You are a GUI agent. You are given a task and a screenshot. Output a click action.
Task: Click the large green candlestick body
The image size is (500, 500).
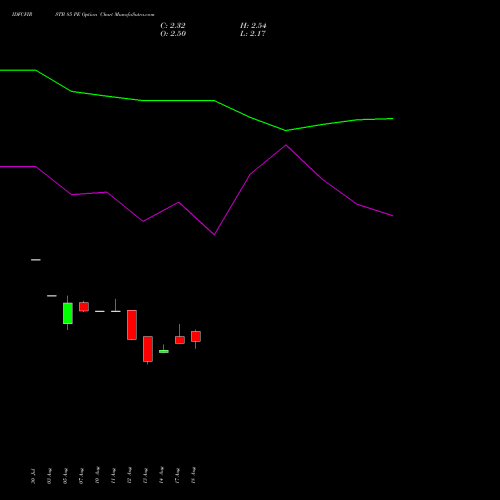pyautogui.click(x=68, y=313)
